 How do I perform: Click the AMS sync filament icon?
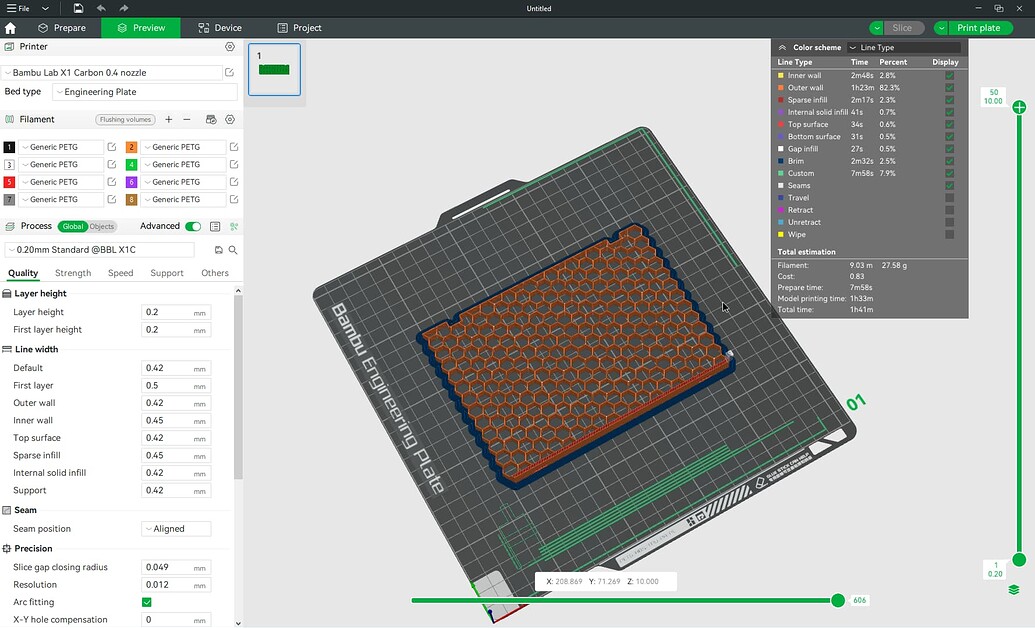[x=211, y=120]
